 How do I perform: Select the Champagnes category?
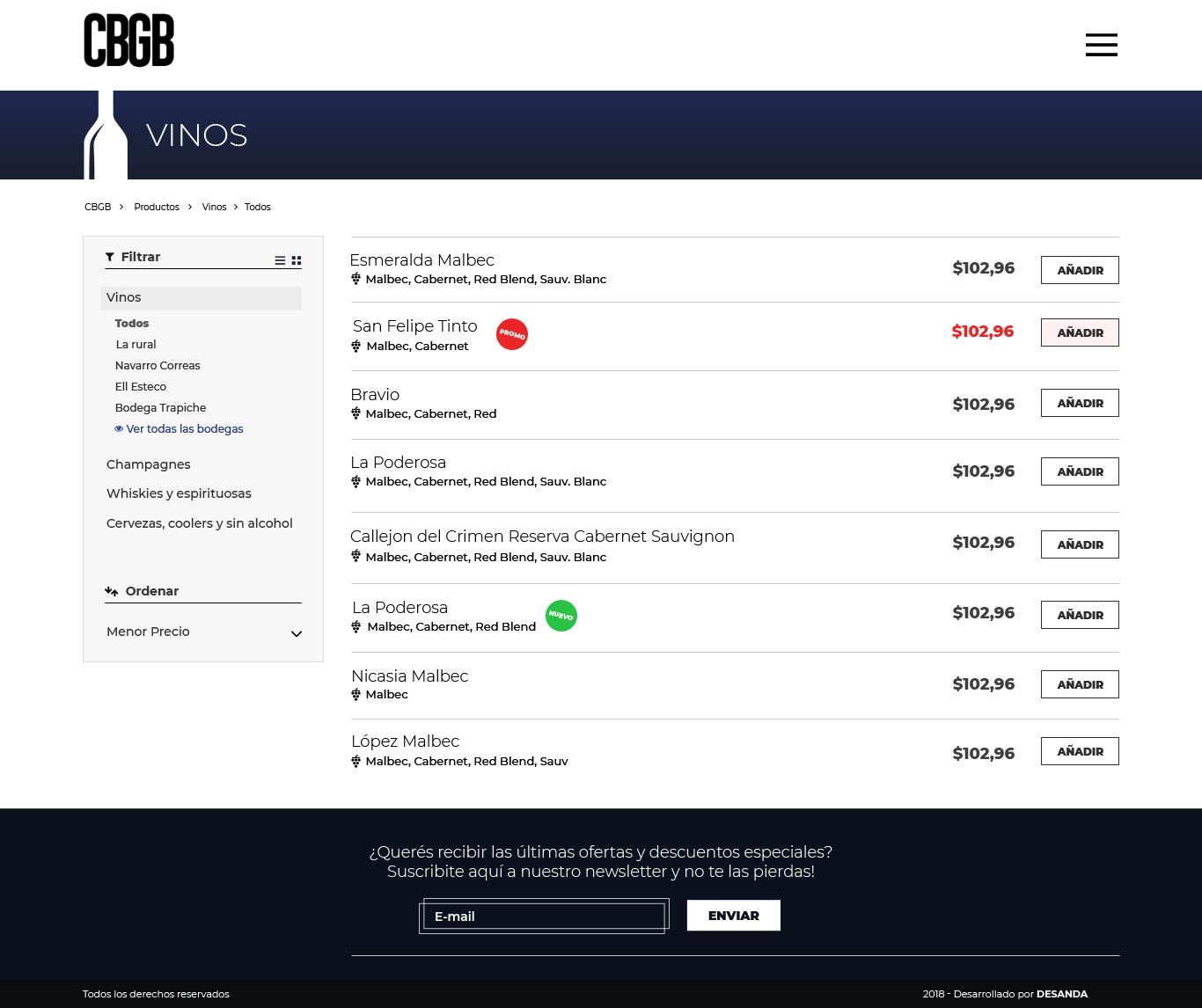[x=148, y=464]
